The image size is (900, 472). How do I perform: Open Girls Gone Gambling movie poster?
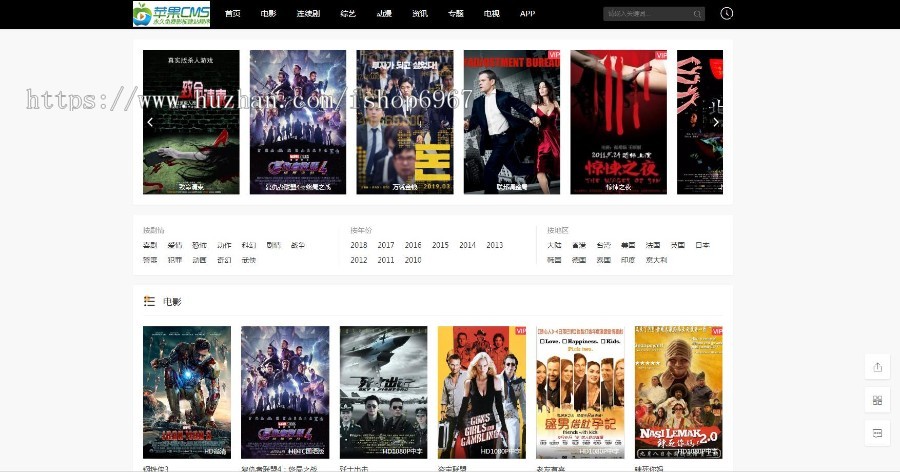pyautogui.click(x=481, y=391)
